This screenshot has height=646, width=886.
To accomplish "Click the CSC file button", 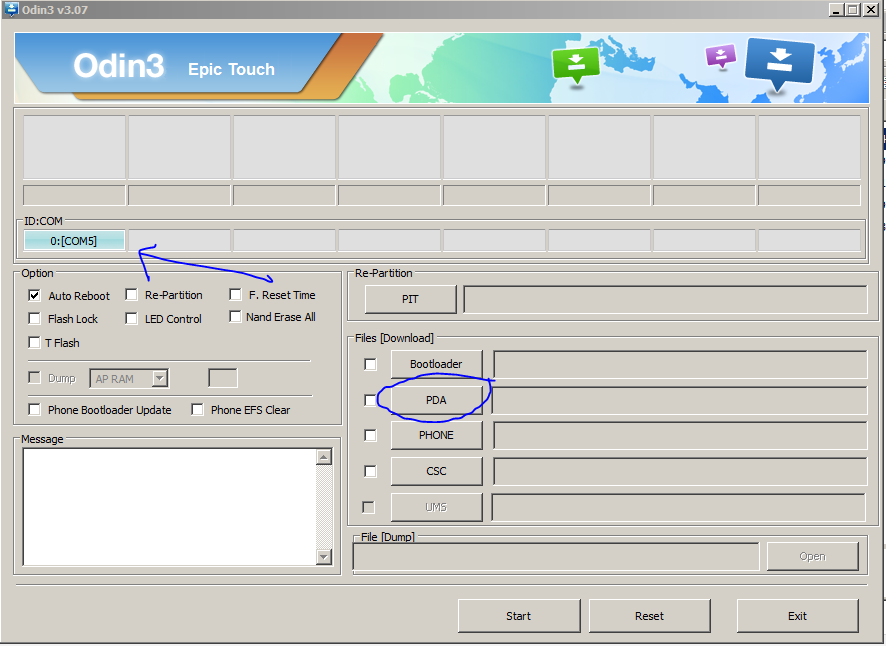I will click(x=436, y=471).
